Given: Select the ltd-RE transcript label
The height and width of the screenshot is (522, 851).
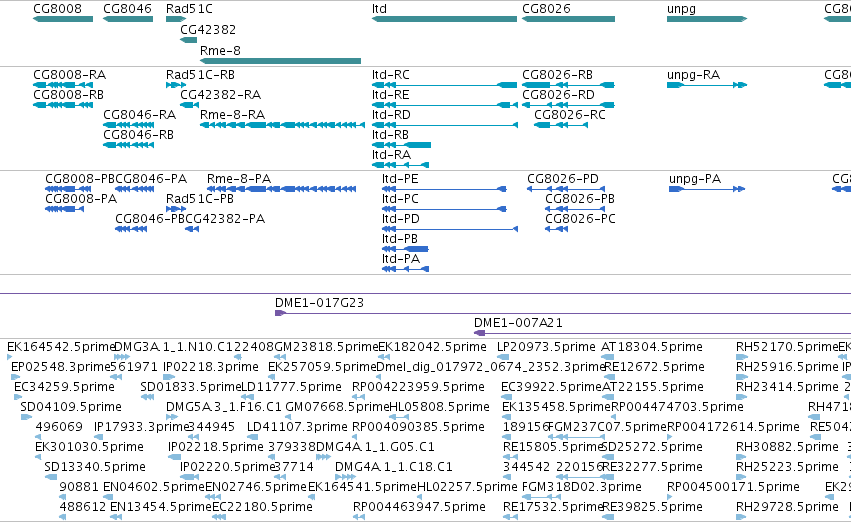Looking at the screenshot, I should click(x=390, y=94).
